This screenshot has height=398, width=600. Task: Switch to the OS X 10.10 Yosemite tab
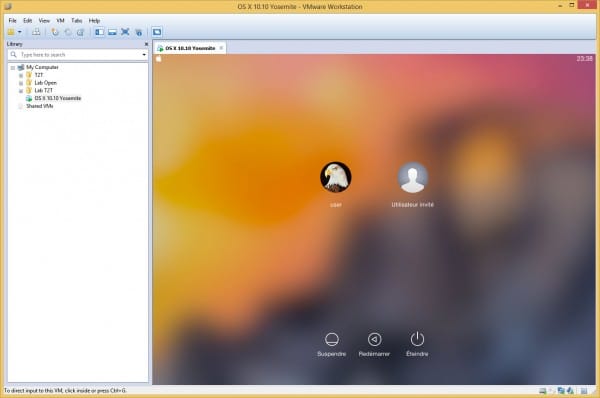190,48
